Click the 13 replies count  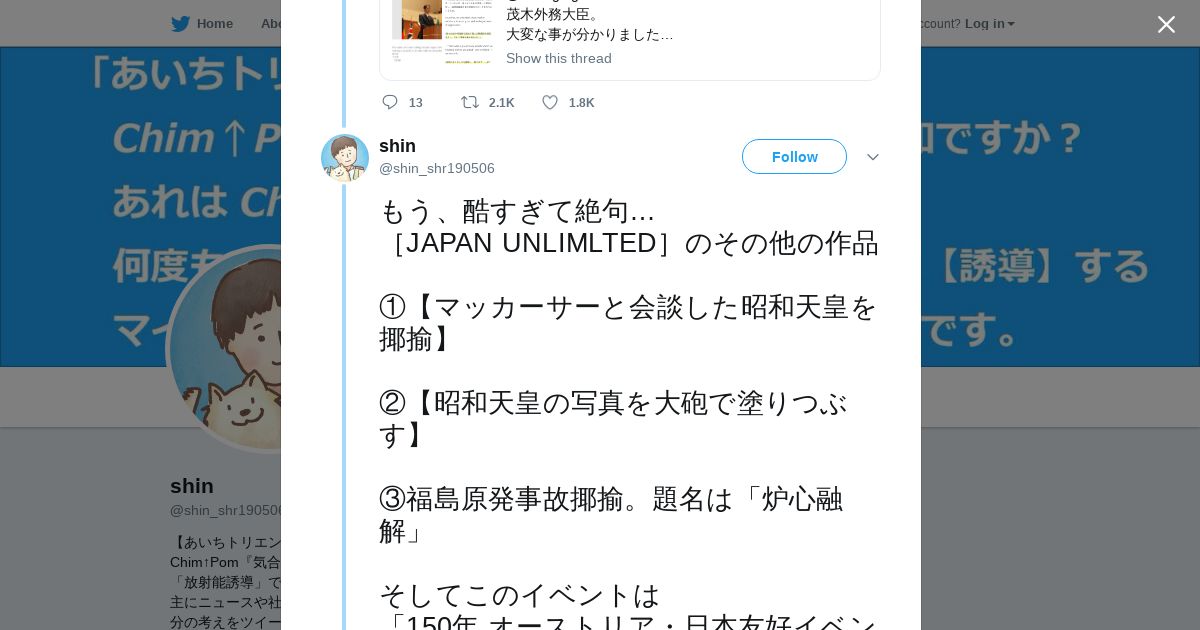[416, 103]
